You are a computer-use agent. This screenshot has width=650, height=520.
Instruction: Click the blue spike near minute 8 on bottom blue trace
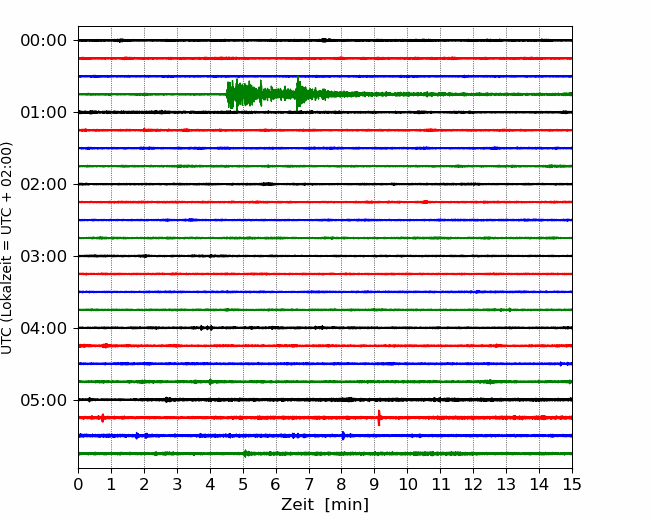[x=343, y=435]
